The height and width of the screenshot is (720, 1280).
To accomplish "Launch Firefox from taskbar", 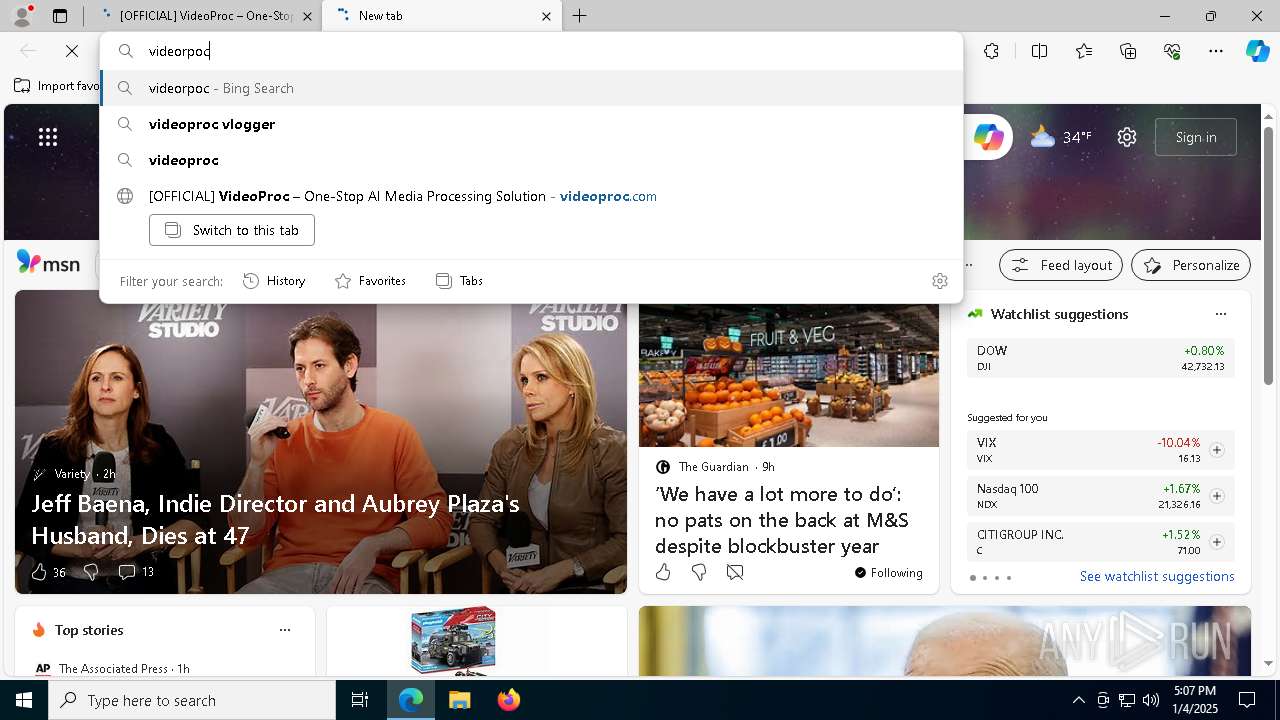I will pos(508,700).
